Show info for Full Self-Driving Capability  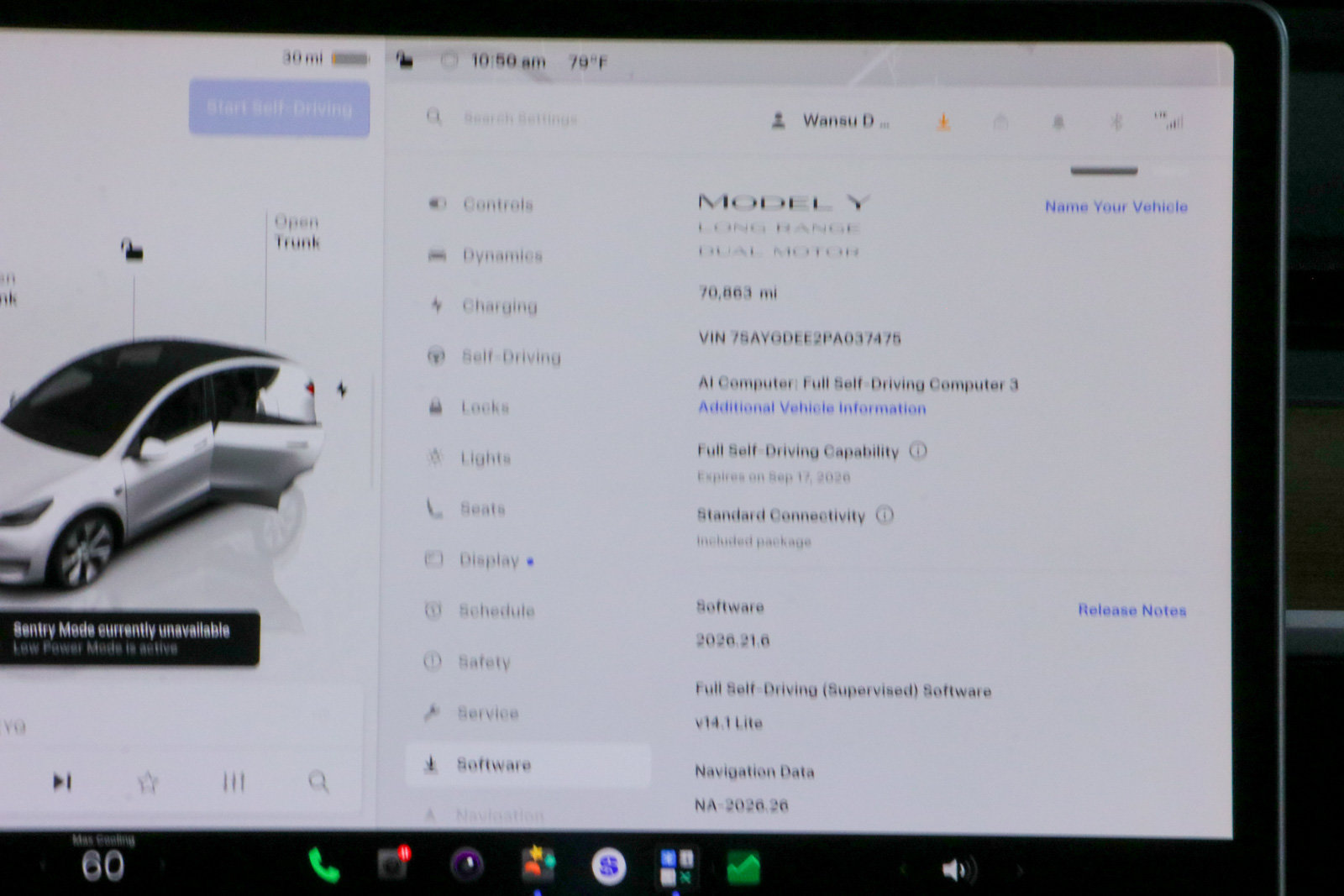click(918, 451)
